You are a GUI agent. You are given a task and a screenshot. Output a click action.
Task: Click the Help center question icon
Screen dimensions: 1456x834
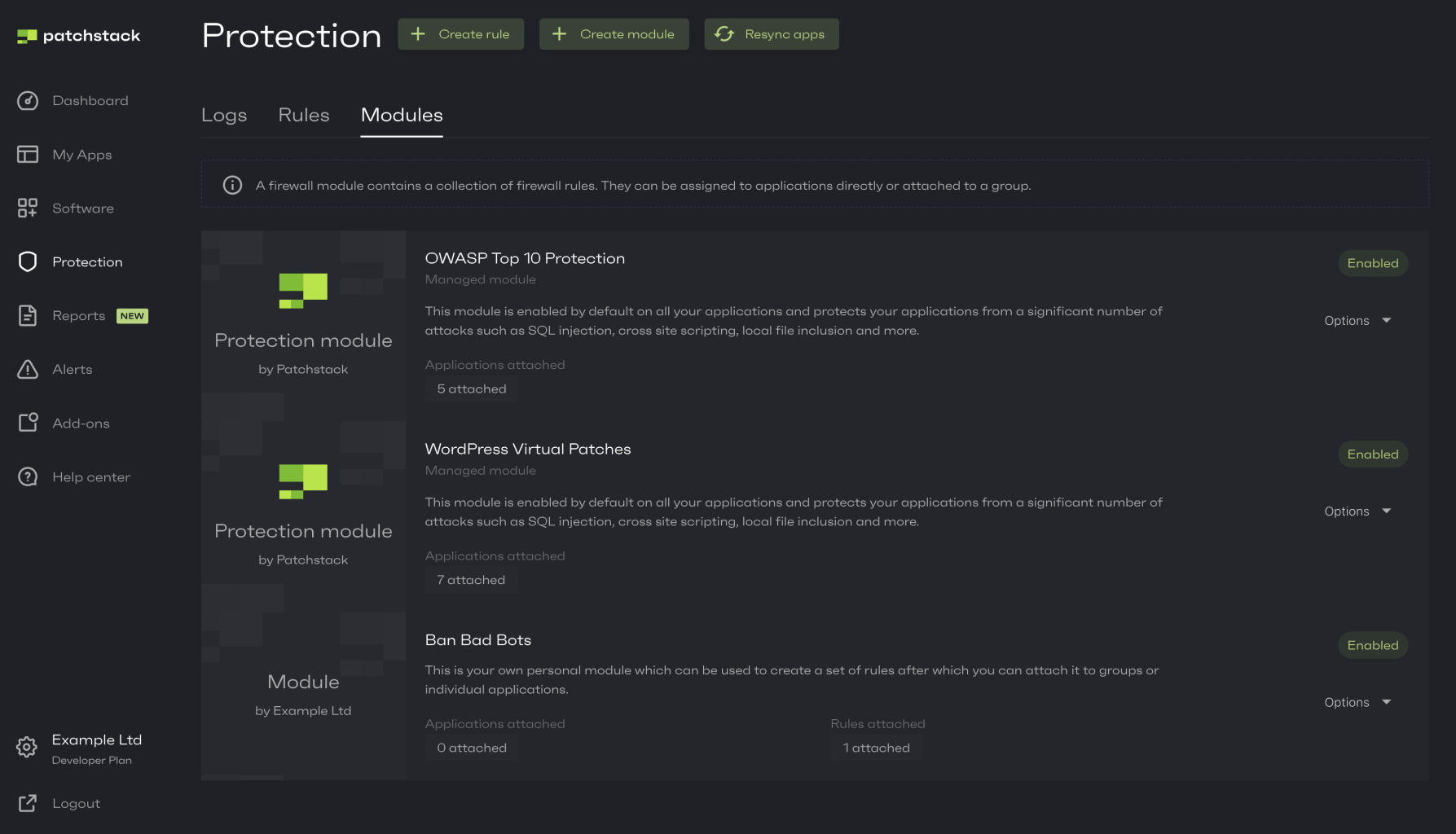[x=28, y=477]
